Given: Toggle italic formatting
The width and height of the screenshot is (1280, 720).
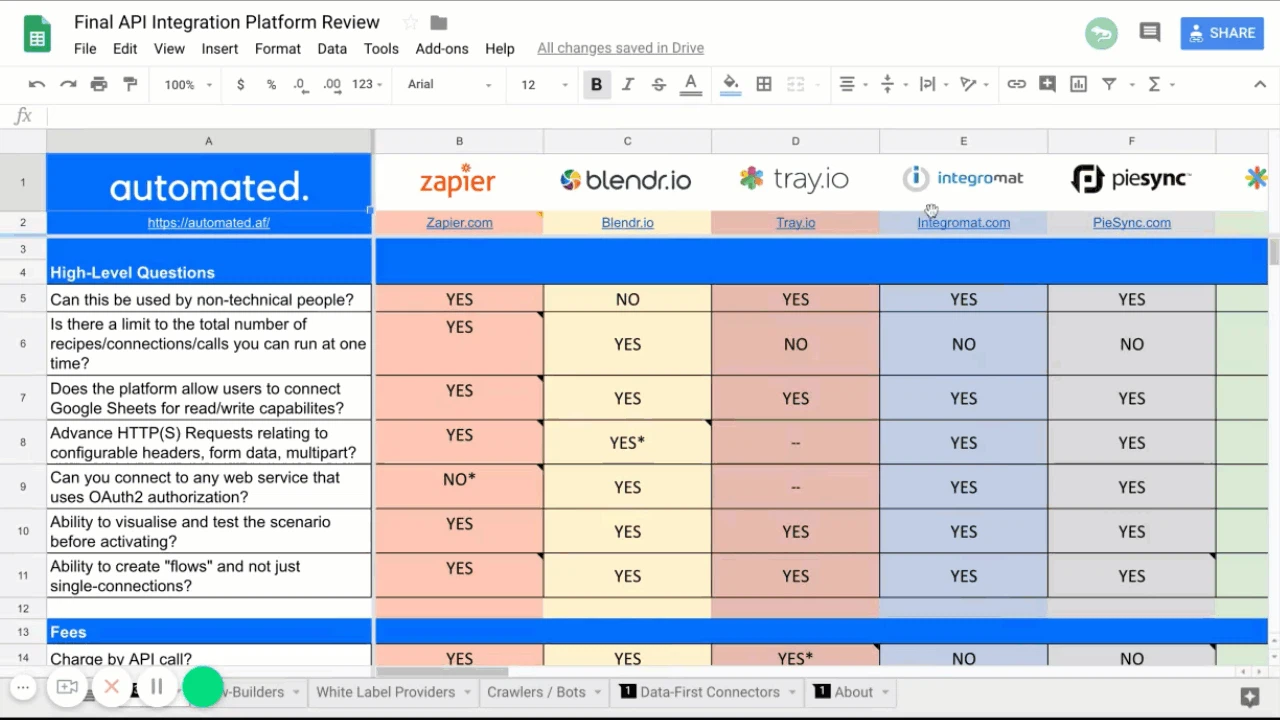Looking at the screenshot, I should pyautogui.click(x=628, y=85).
